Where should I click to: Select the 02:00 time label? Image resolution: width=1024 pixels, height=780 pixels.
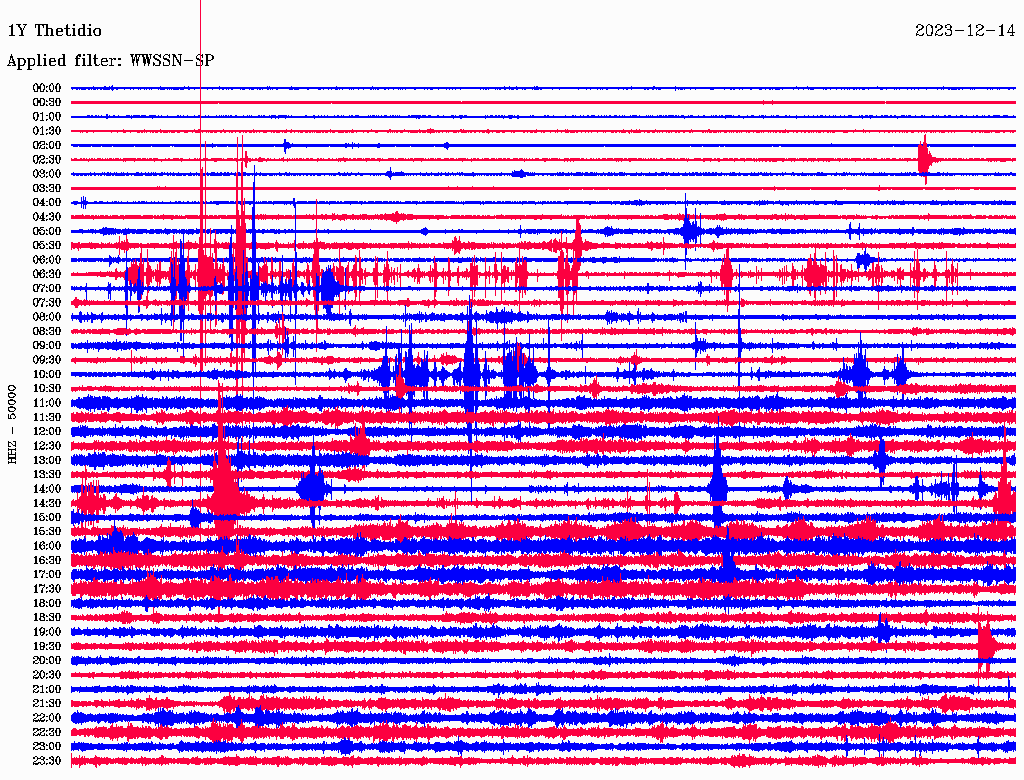pyautogui.click(x=47, y=146)
